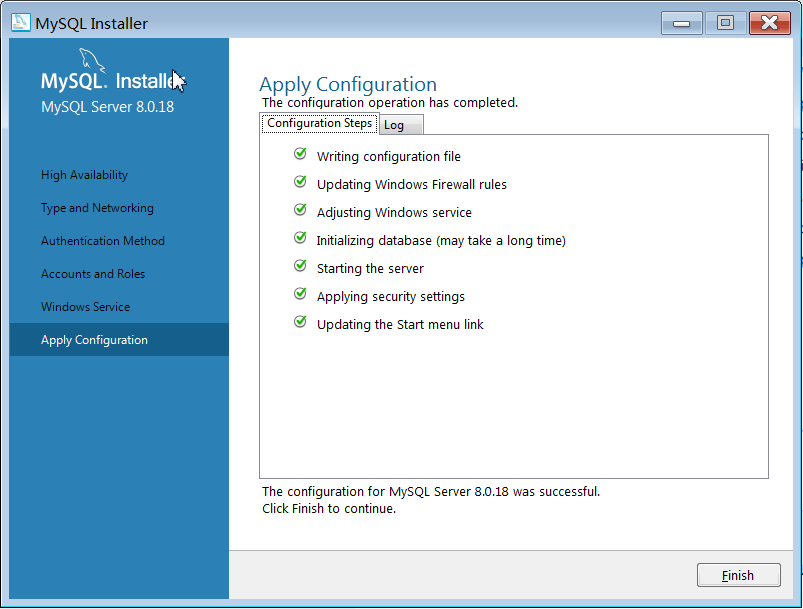803x609 pixels.
Task: Select Authentication Method in sidebar
Action: (103, 241)
